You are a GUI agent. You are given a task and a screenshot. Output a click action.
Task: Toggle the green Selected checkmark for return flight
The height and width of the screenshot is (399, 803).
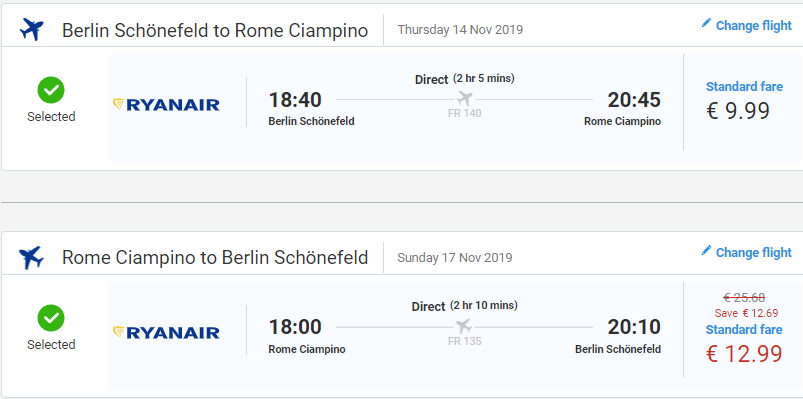click(51, 318)
